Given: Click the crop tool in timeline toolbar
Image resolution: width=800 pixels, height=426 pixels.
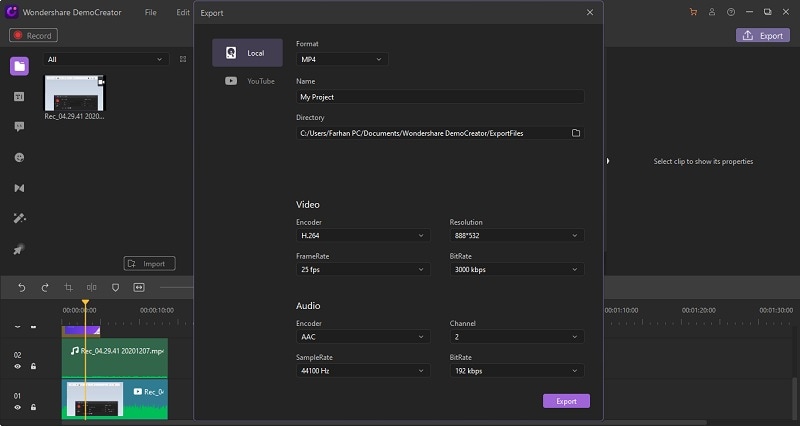Looking at the screenshot, I should point(68,287).
